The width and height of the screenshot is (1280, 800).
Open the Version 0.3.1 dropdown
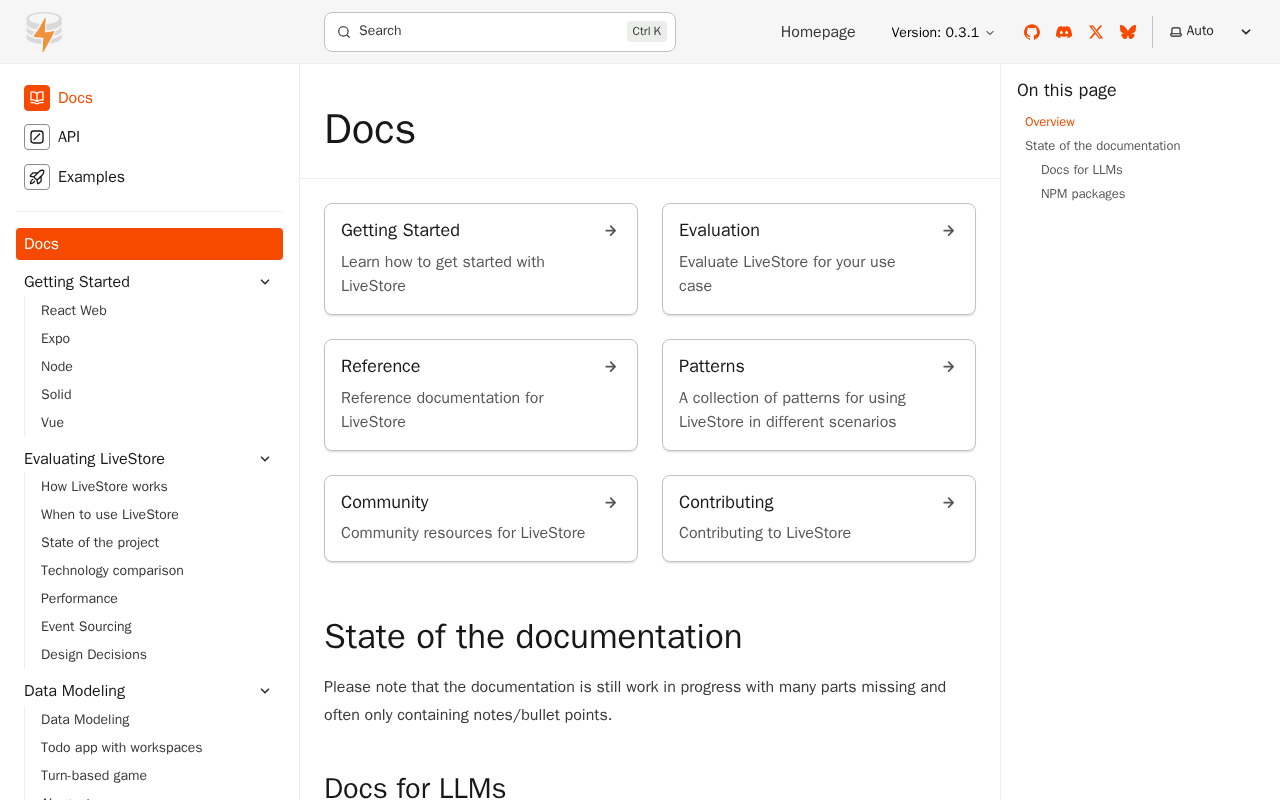pyautogui.click(x=943, y=32)
